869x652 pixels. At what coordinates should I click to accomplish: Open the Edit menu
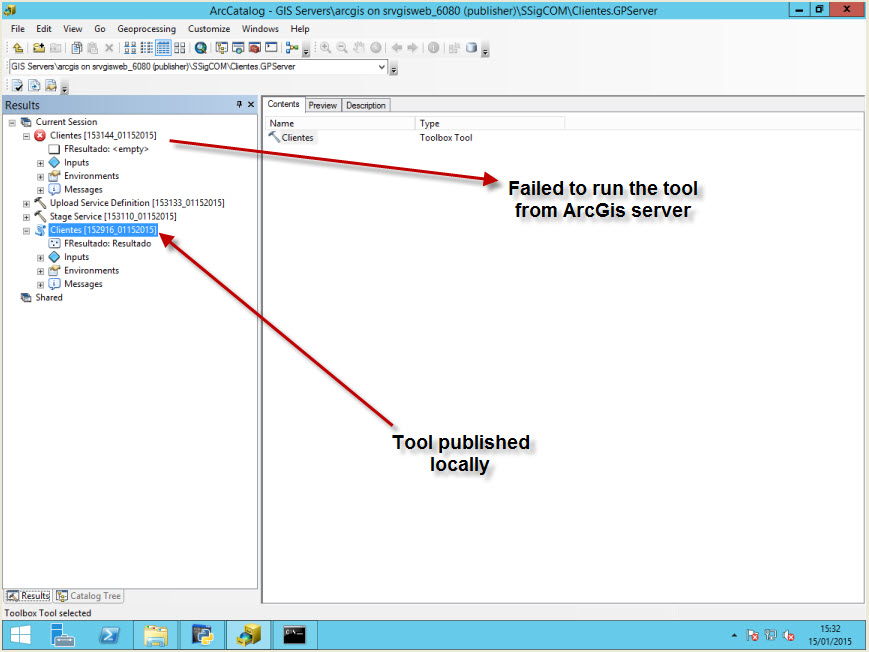[44, 29]
